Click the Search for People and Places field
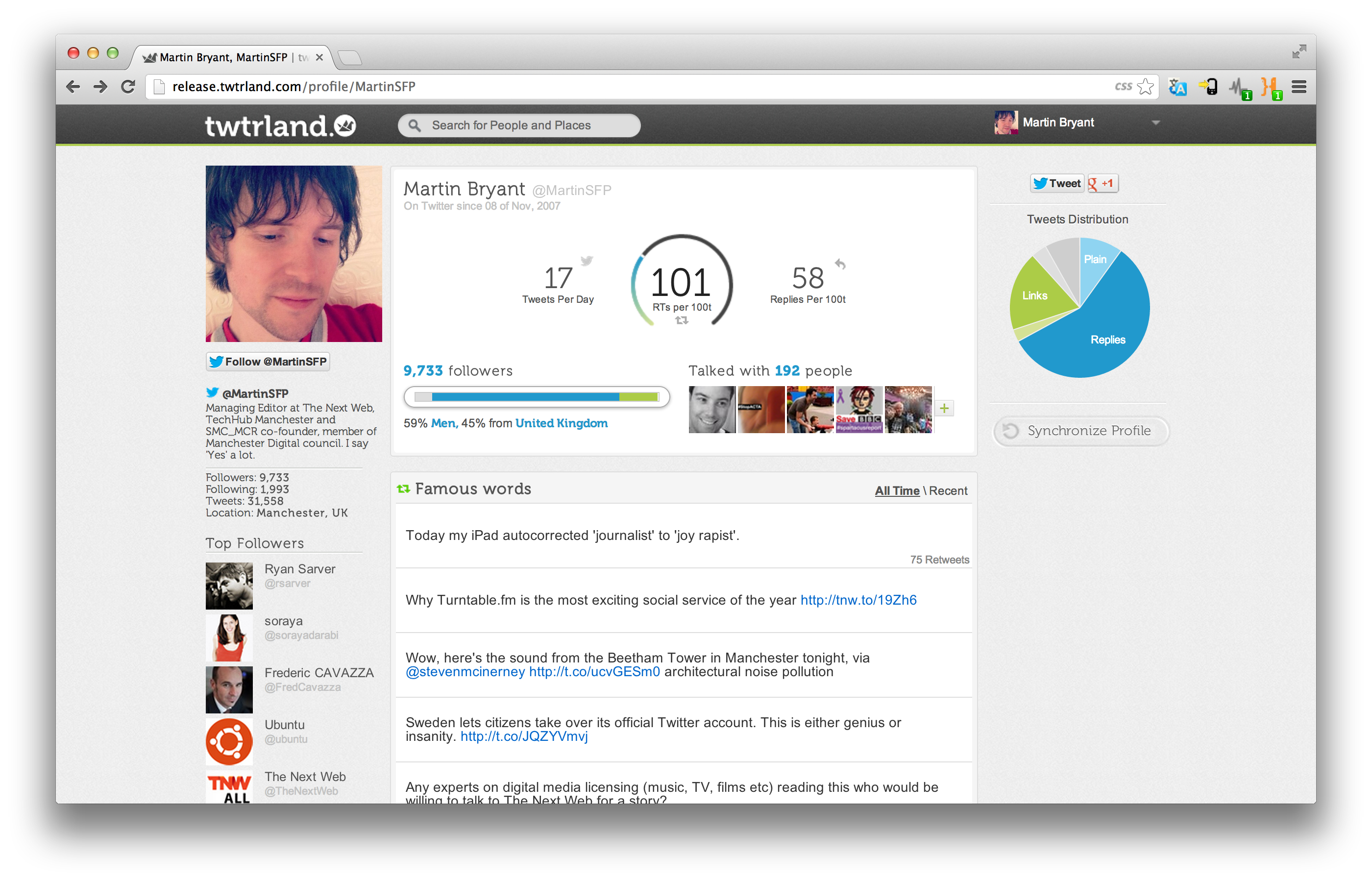Image resolution: width=1372 pixels, height=881 pixels. point(519,125)
